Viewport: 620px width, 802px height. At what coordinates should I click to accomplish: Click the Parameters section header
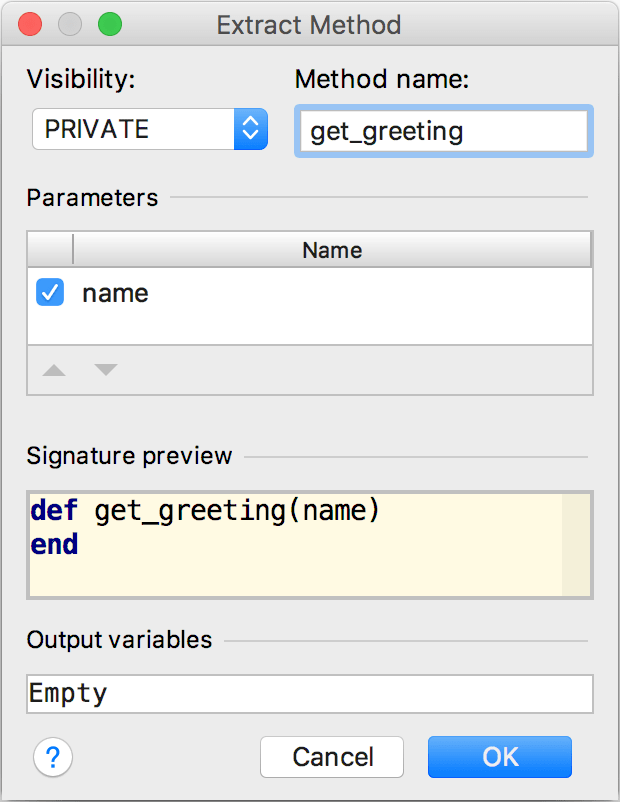[x=92, y=198]
